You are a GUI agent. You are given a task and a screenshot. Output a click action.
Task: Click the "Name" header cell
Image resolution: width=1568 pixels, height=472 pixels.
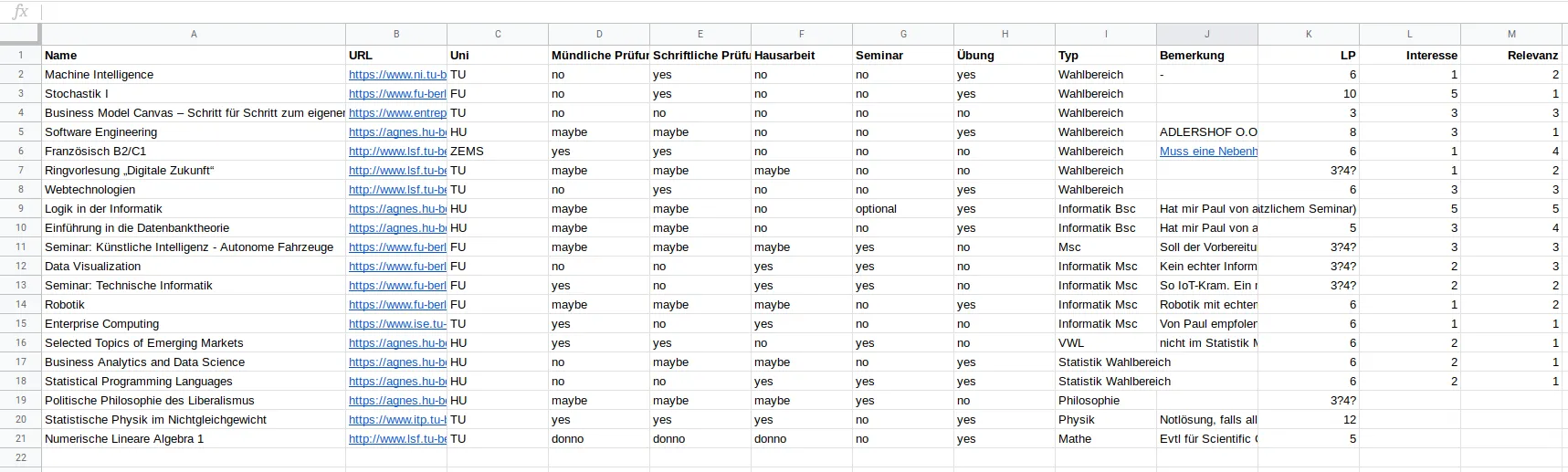(x=194, y=56)
